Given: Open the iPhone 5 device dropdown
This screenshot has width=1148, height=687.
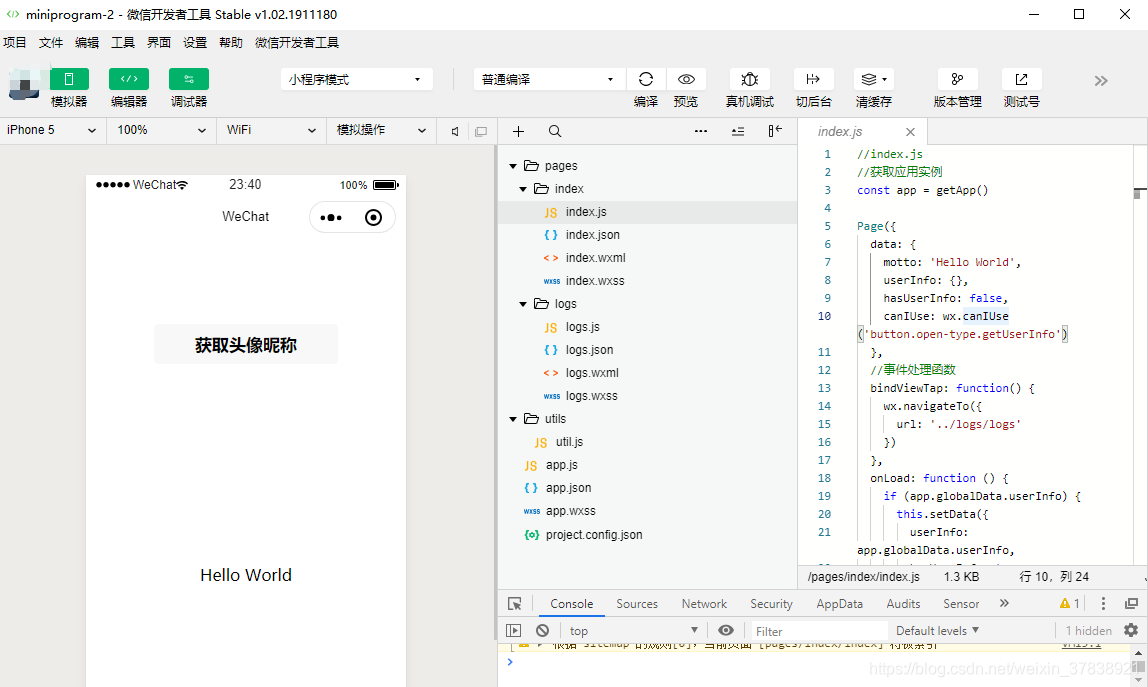Looking at the screenshot, I should coord(51,130).
